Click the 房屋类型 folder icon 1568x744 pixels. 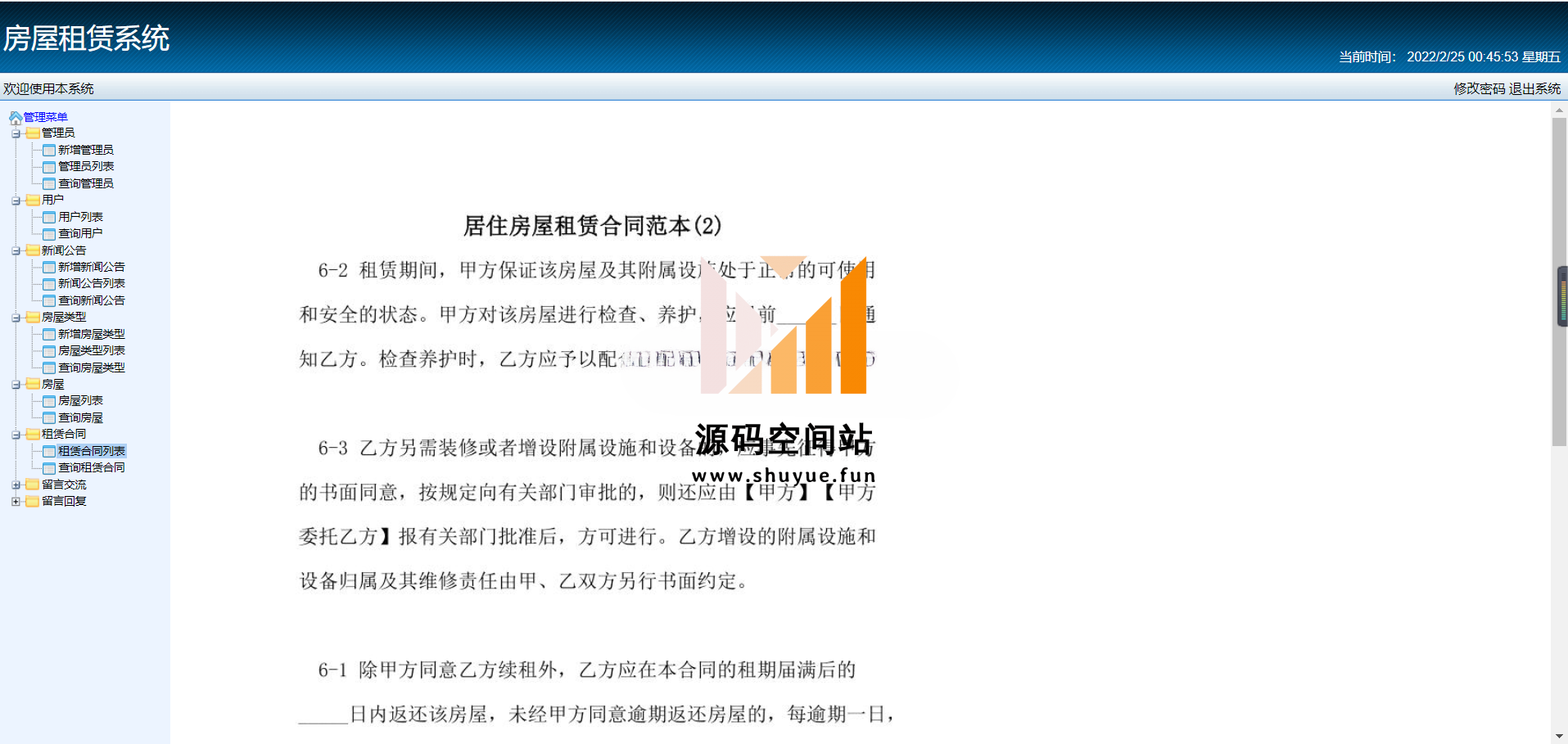coord(33,317)
